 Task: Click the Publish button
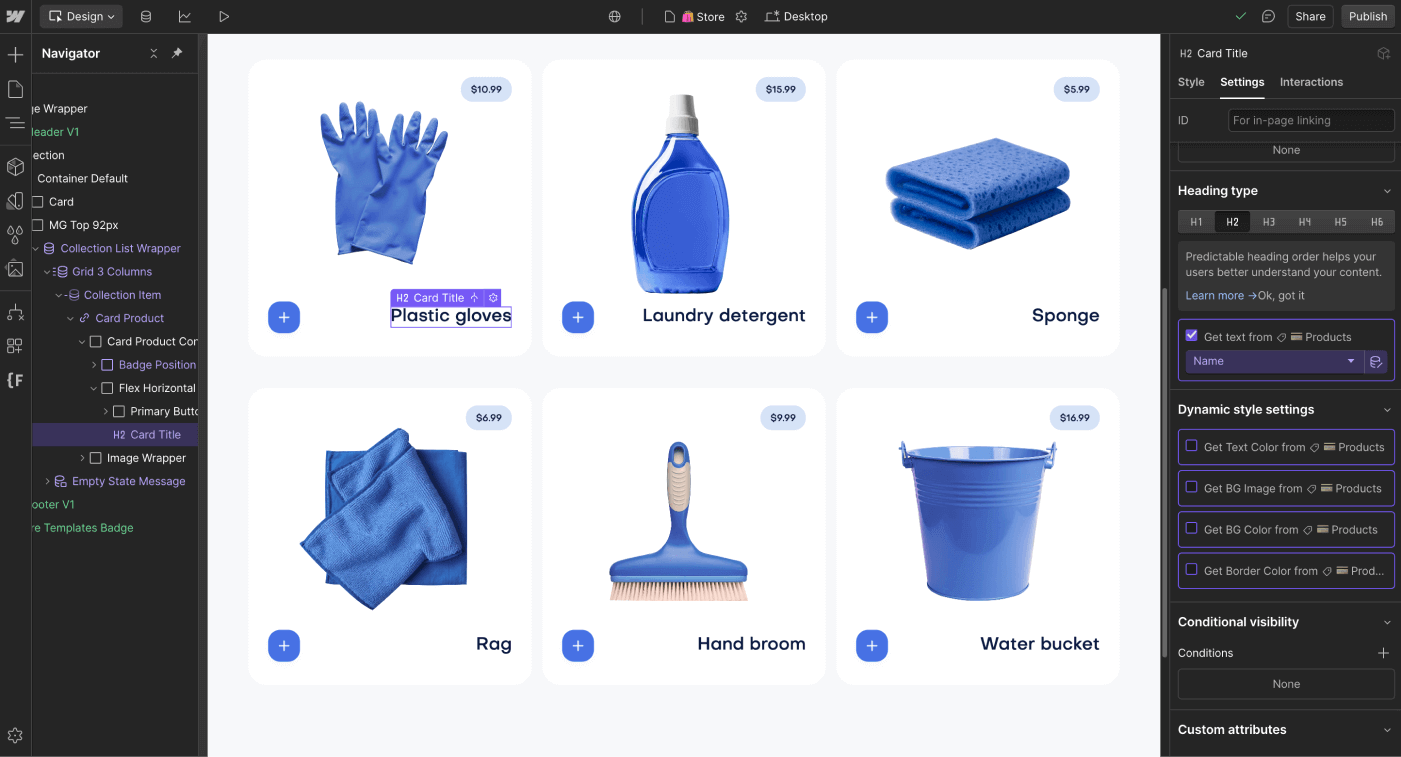click(1368, 16)
